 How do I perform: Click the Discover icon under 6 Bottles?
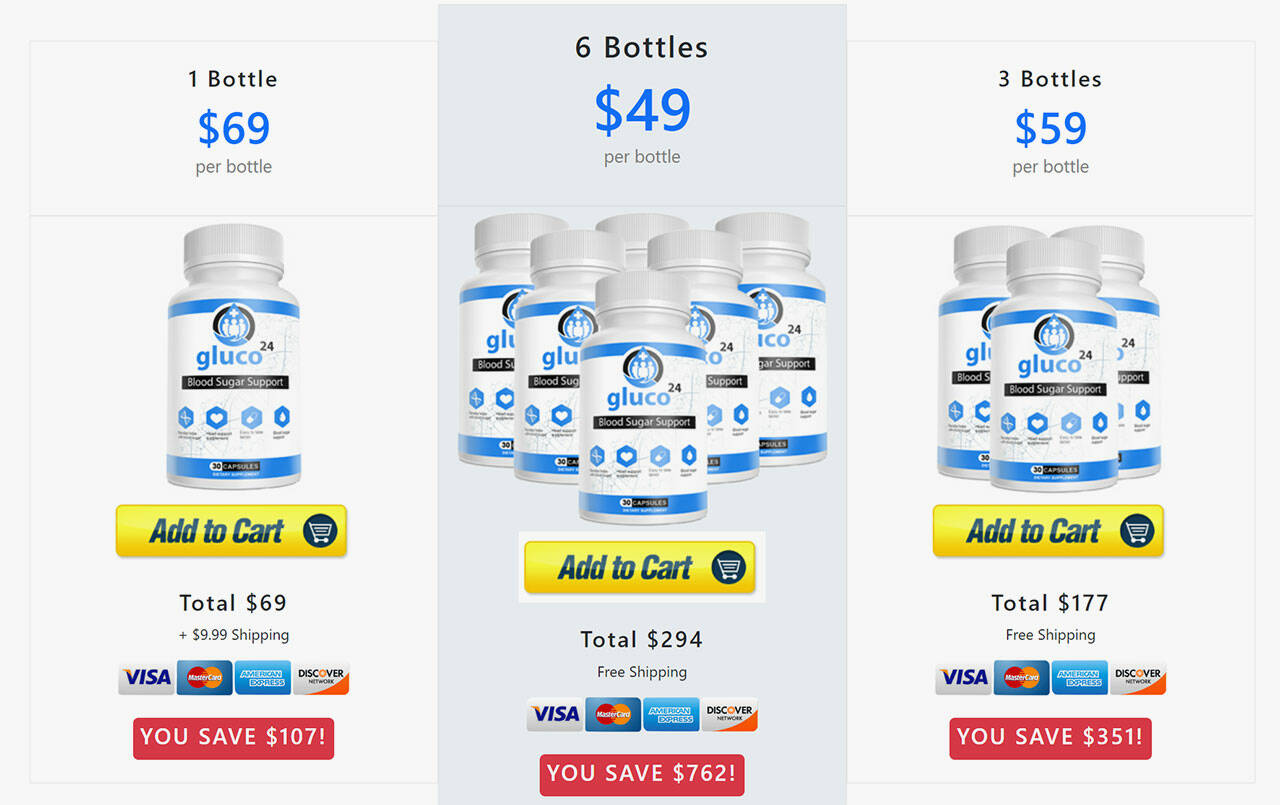(729, 714)
